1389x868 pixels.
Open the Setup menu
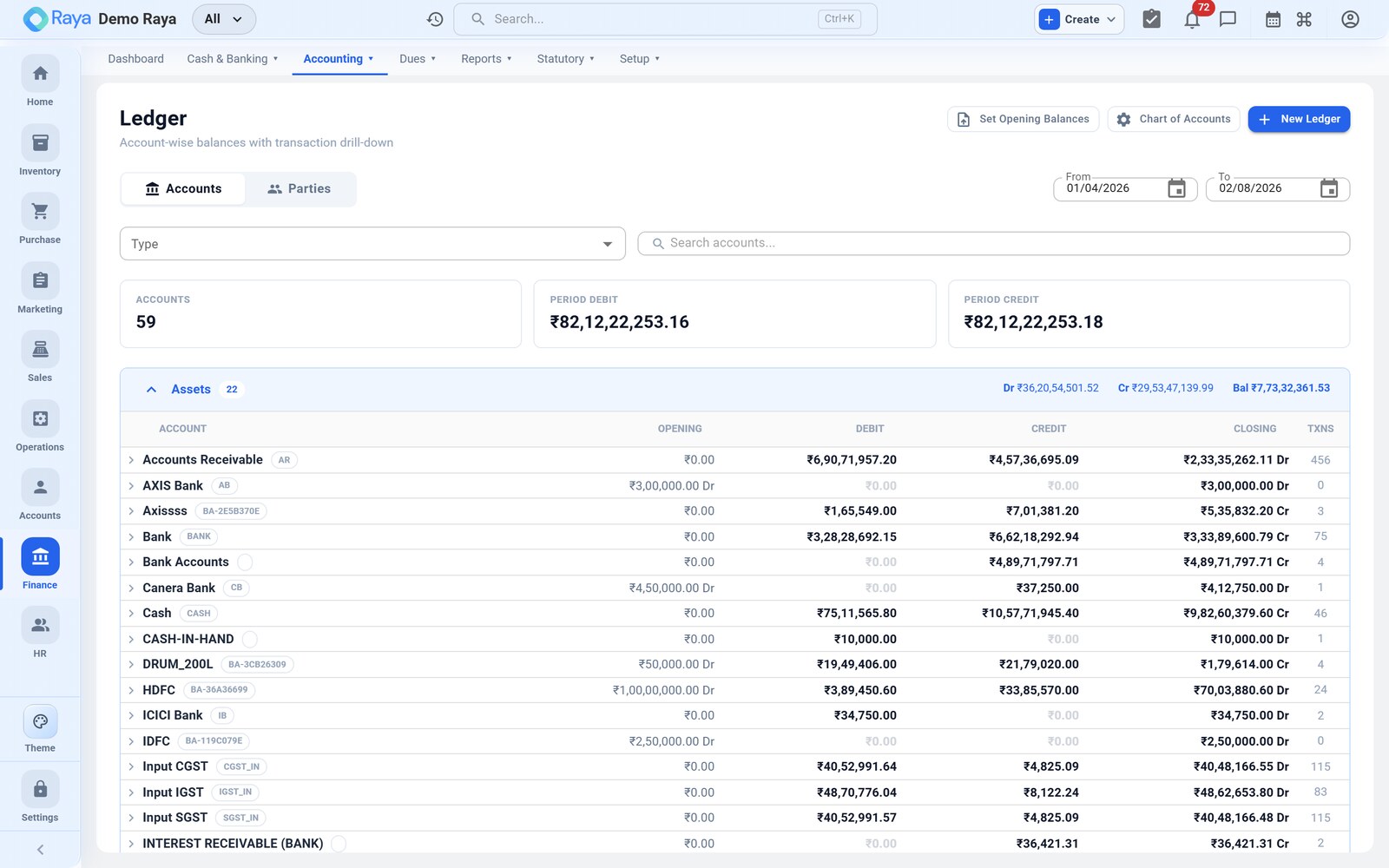pos(639,59)
